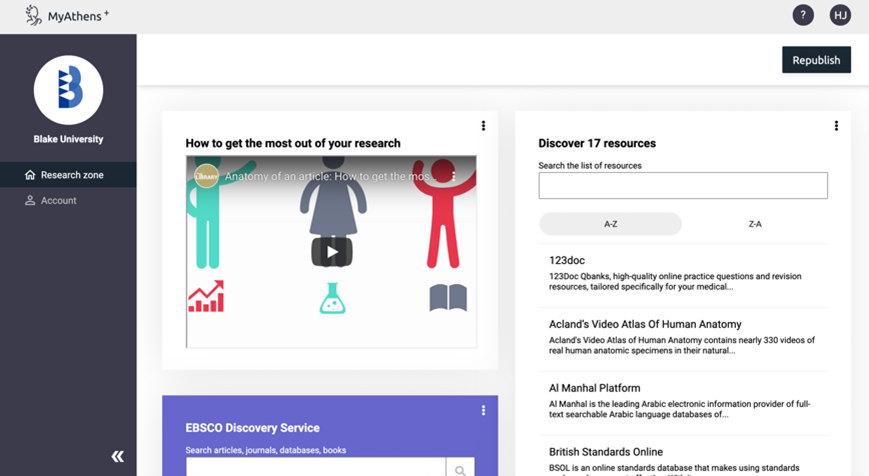Click the EBSCO Discovery Service heading

click(x=252, y=428)
